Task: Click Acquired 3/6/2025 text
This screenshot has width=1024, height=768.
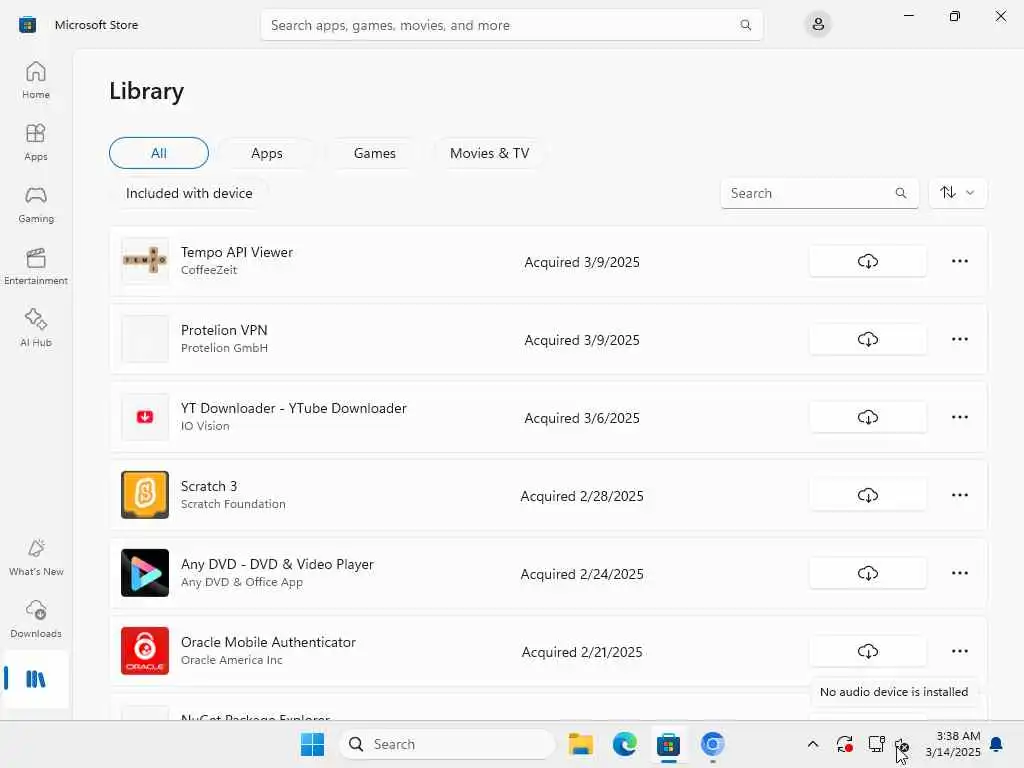Action: pos(582,418)
